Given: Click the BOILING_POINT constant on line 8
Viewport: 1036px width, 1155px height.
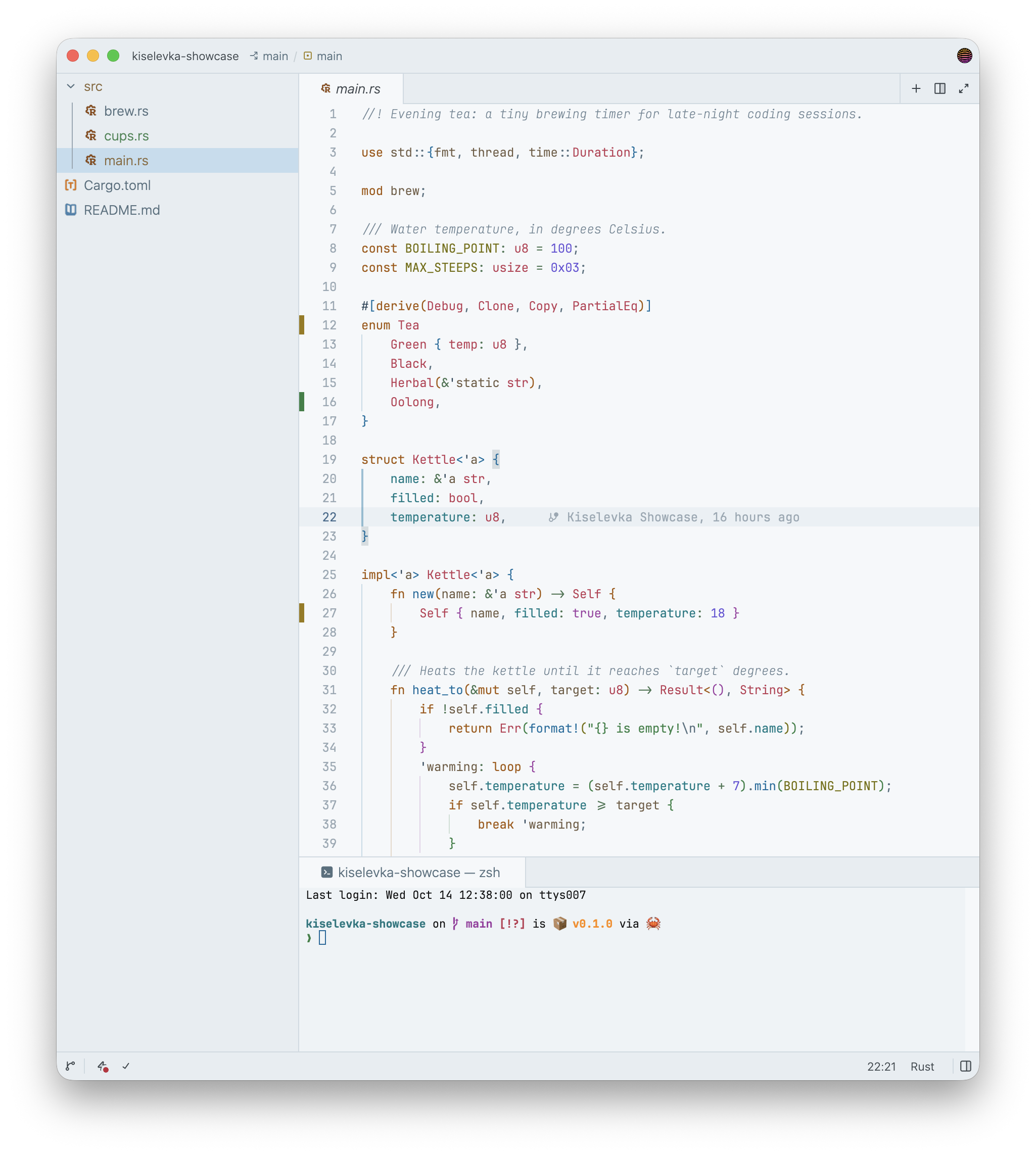Looking at the screenshot, I should pos(452,249).
